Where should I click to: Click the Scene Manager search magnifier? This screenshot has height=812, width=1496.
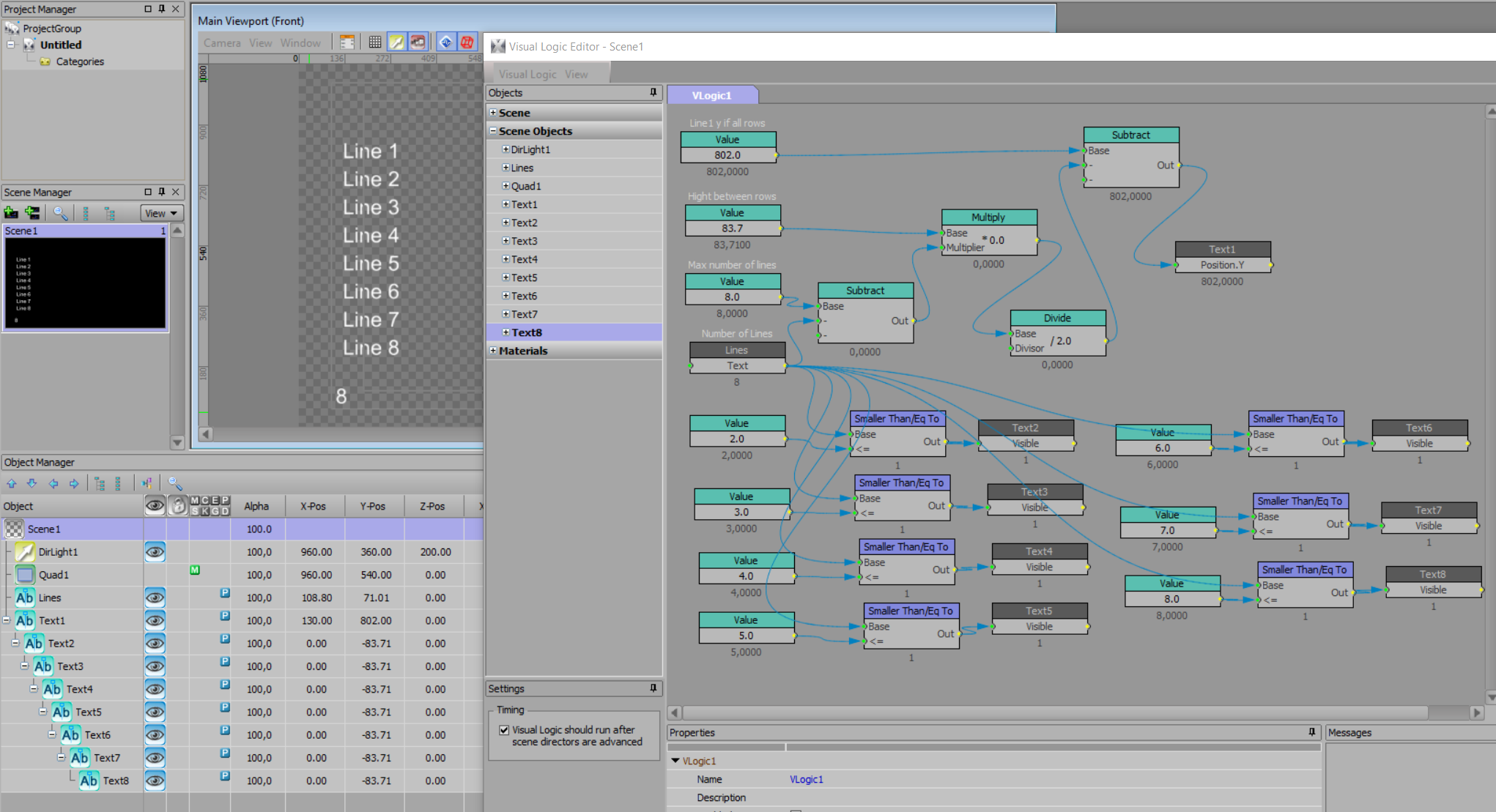pyautogui.click(x=60, y=213)
